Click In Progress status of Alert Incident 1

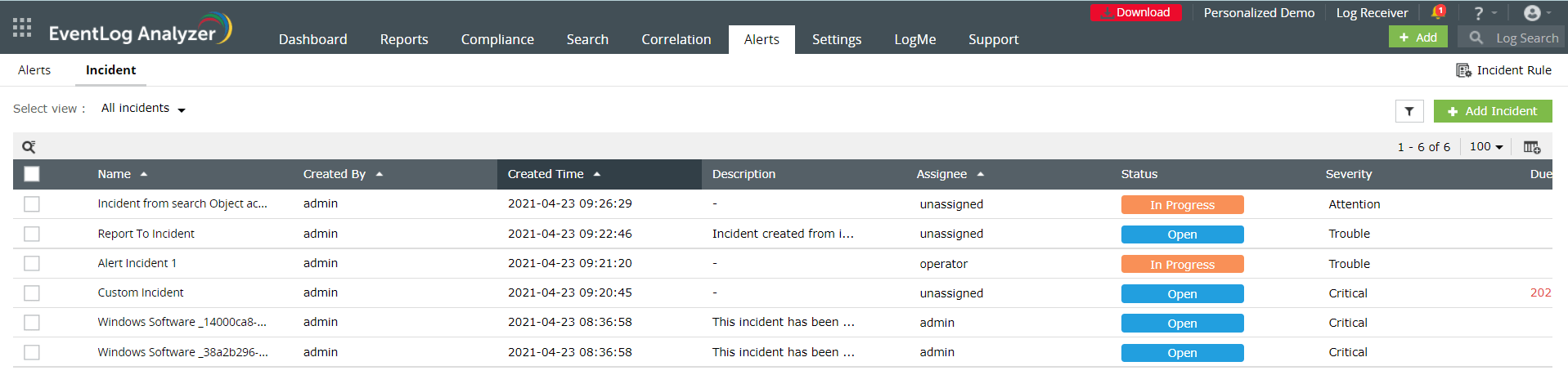(1182, 264)
